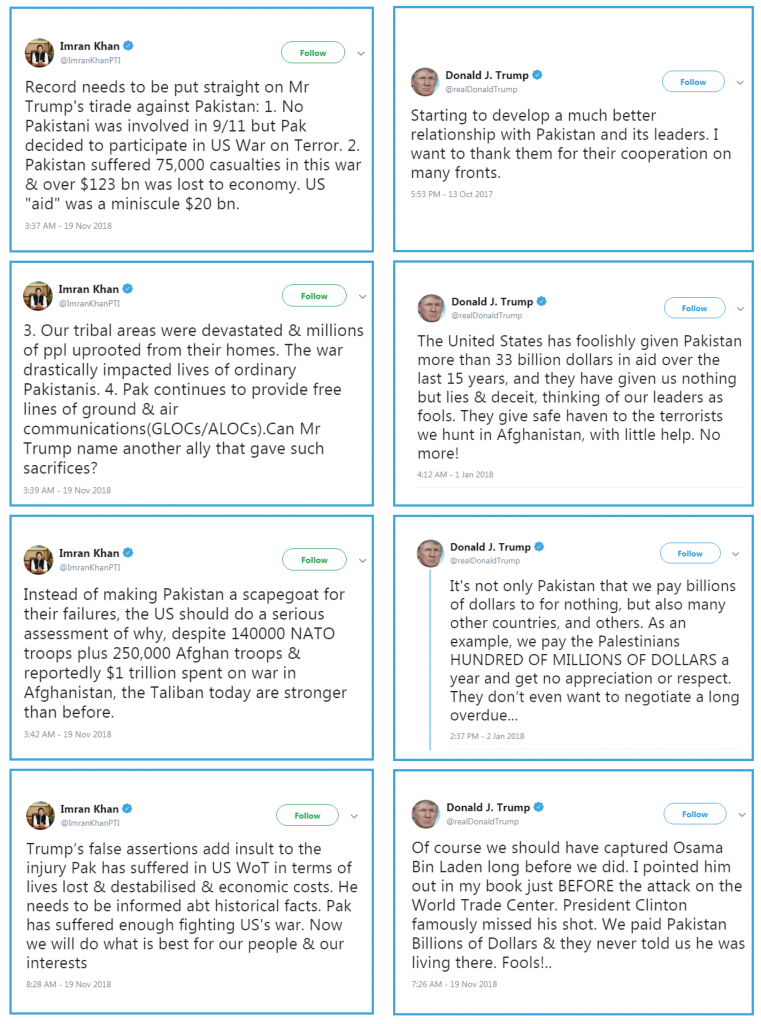Open the @realDonaldTrump handle on the 7:26 AM tweet

click(484, 821)
